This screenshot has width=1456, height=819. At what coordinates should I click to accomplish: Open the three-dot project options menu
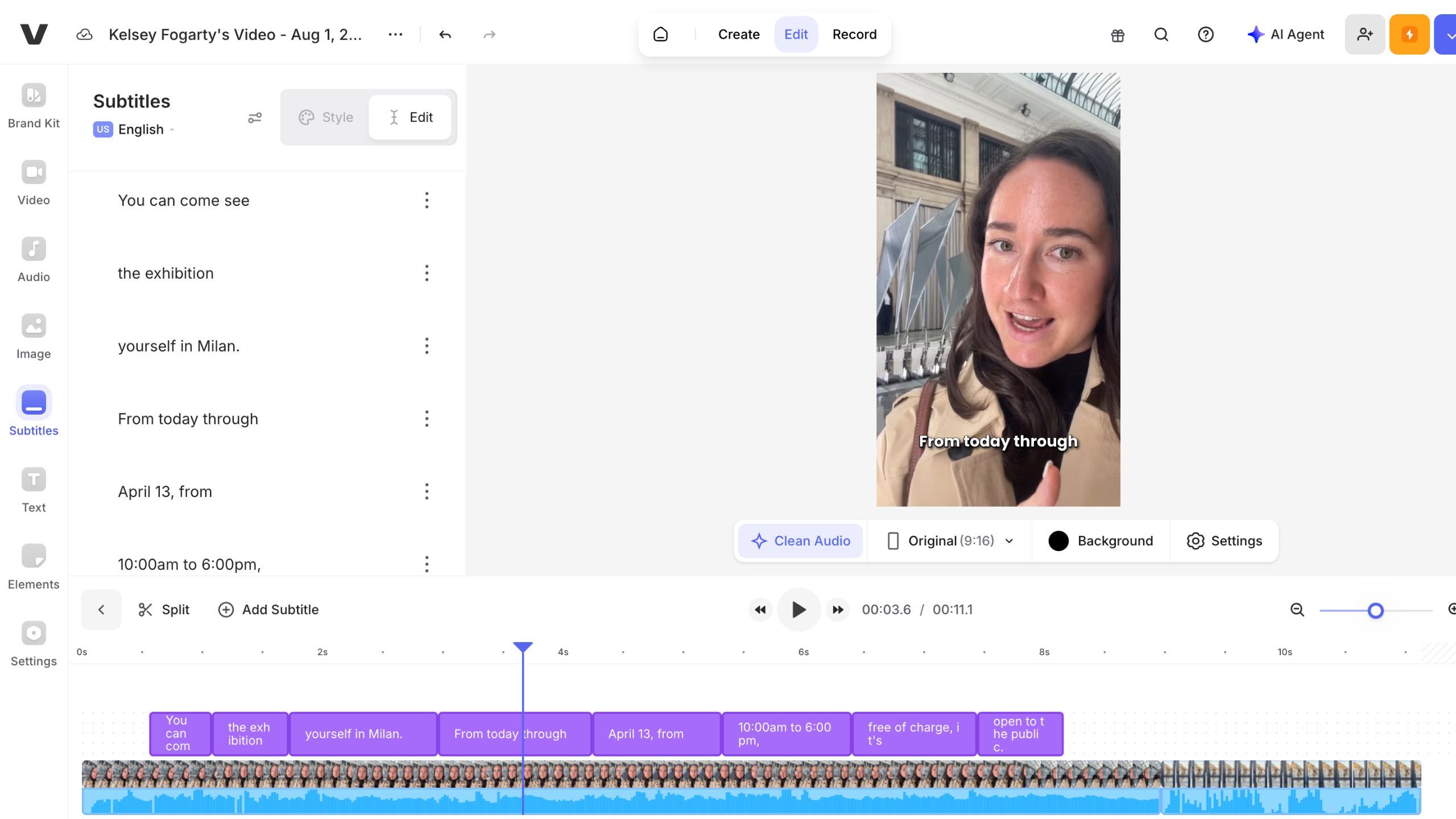(395, 35)
